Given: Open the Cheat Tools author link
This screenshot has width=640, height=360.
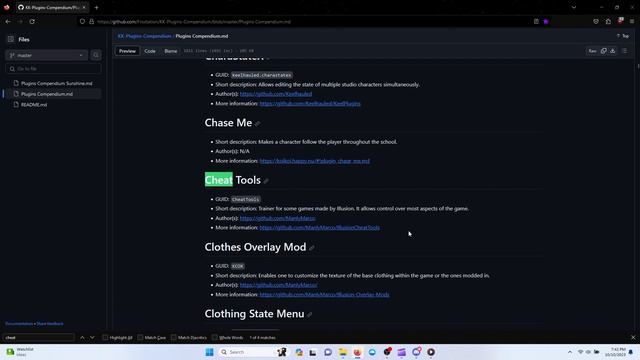Looking at the screenshot, I should click(278, 218).
